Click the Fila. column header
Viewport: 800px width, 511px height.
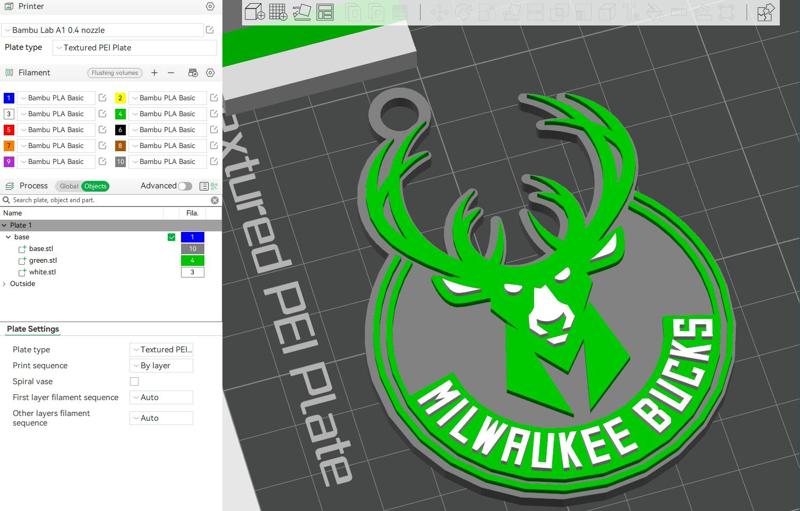point(192,213)
